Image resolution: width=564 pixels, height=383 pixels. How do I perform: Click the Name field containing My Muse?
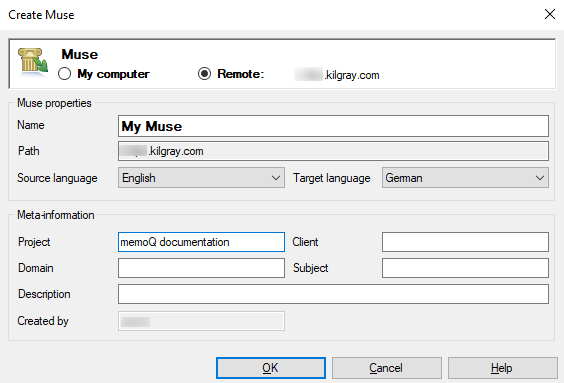tap(333, 126)
